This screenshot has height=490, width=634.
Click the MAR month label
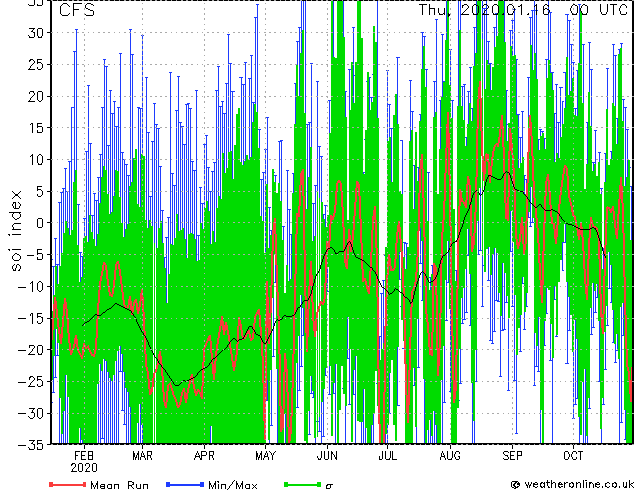pyautogui.click(x=142, y=456)
